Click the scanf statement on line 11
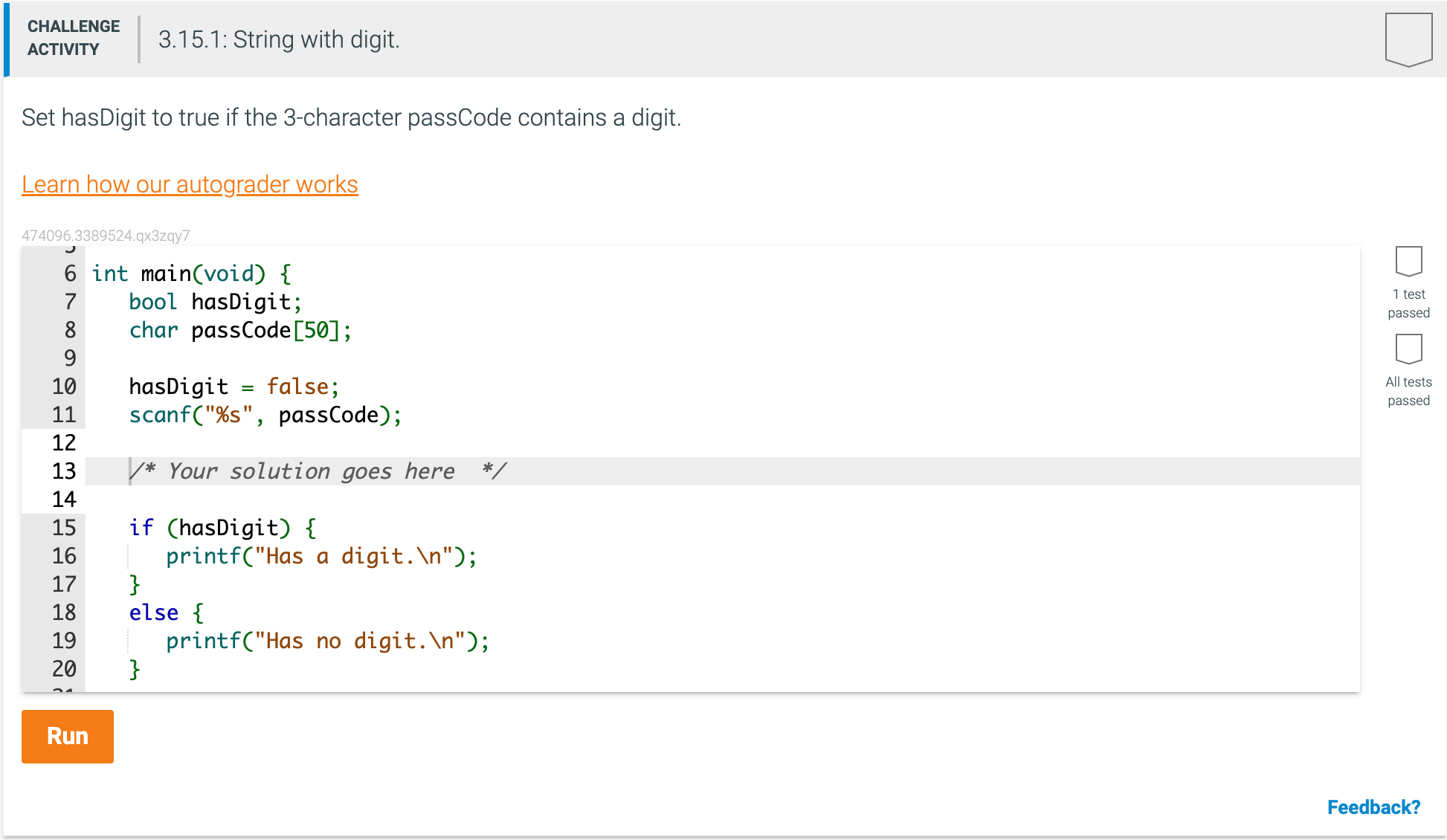Image resolution: width=1447 pixels, height=840 pixels. (265, 415)
